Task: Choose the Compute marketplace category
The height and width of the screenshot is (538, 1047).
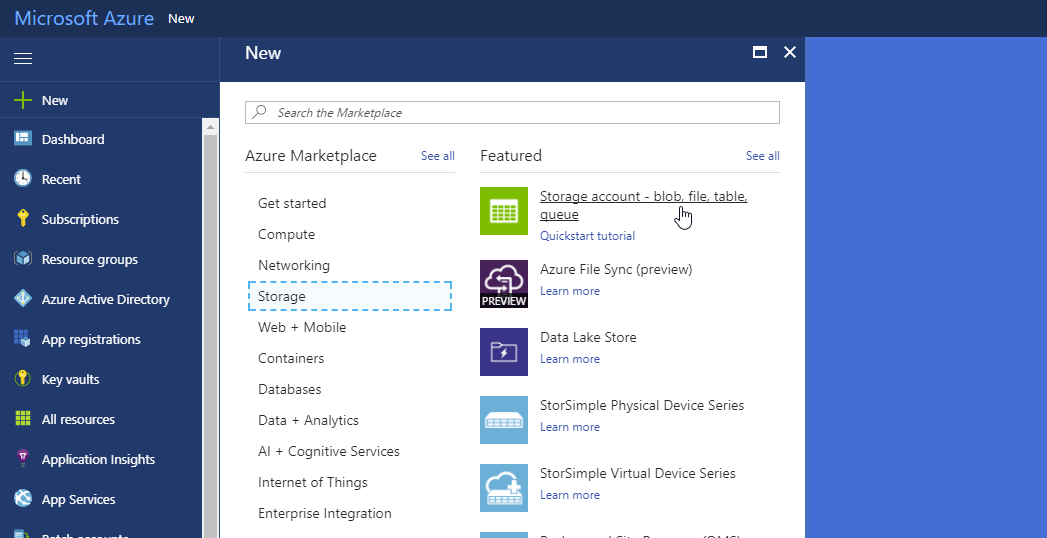Action: pyautogui.click(x=286, y=234)
